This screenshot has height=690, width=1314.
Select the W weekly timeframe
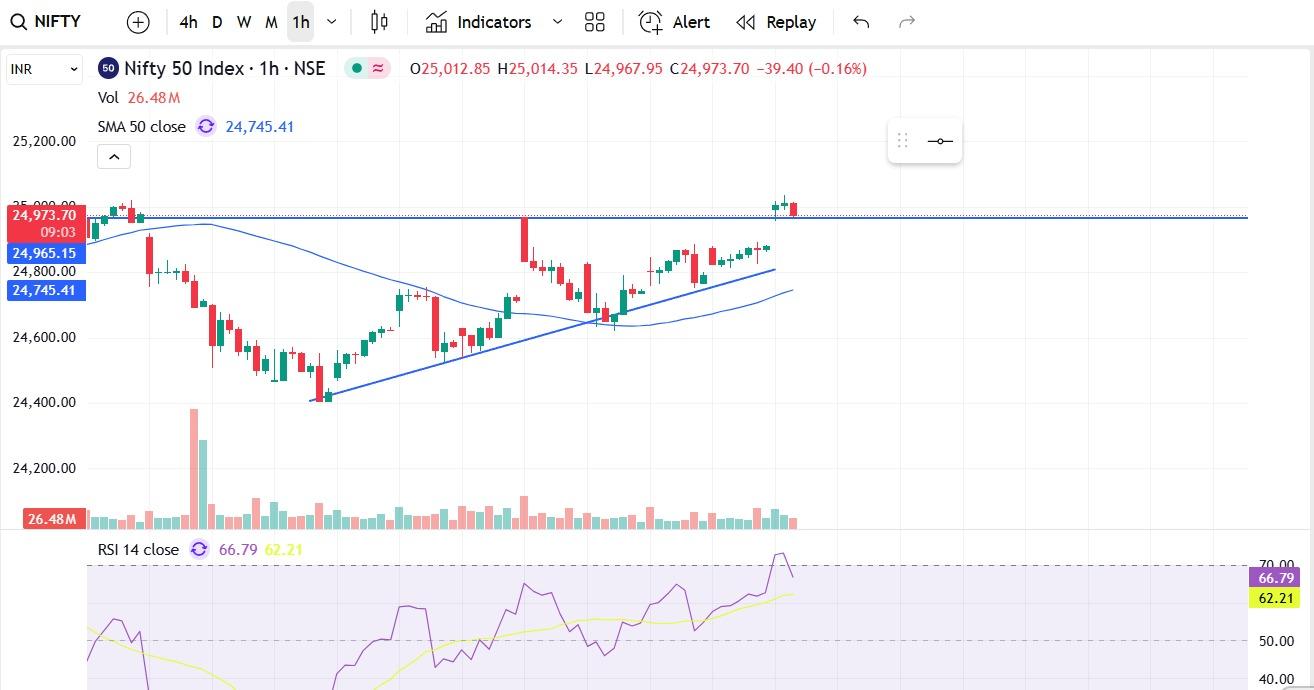coord(244,22)
